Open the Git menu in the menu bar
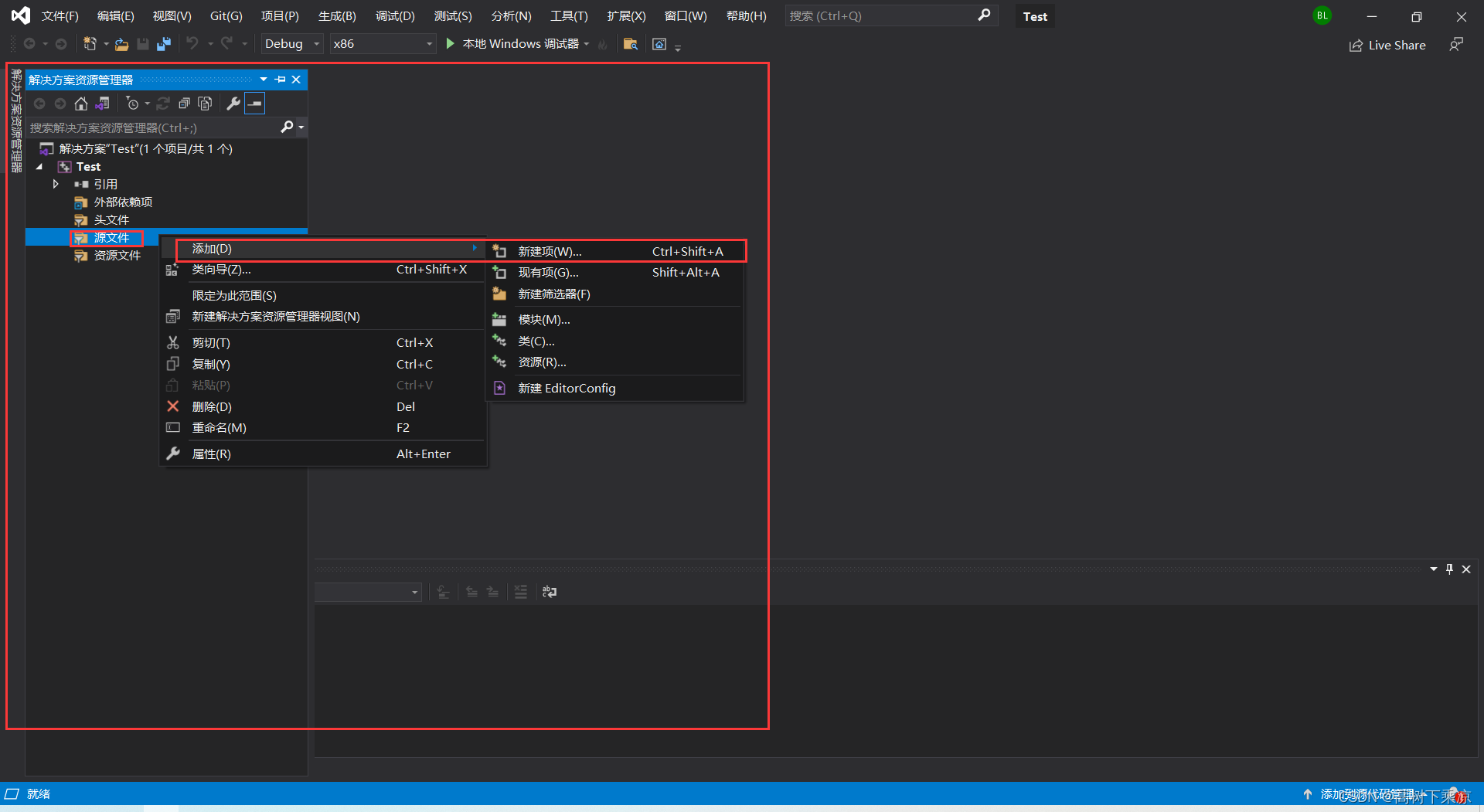Viewport: 1484px width, 812px height. pyautogui.click(x=225, y=15)
